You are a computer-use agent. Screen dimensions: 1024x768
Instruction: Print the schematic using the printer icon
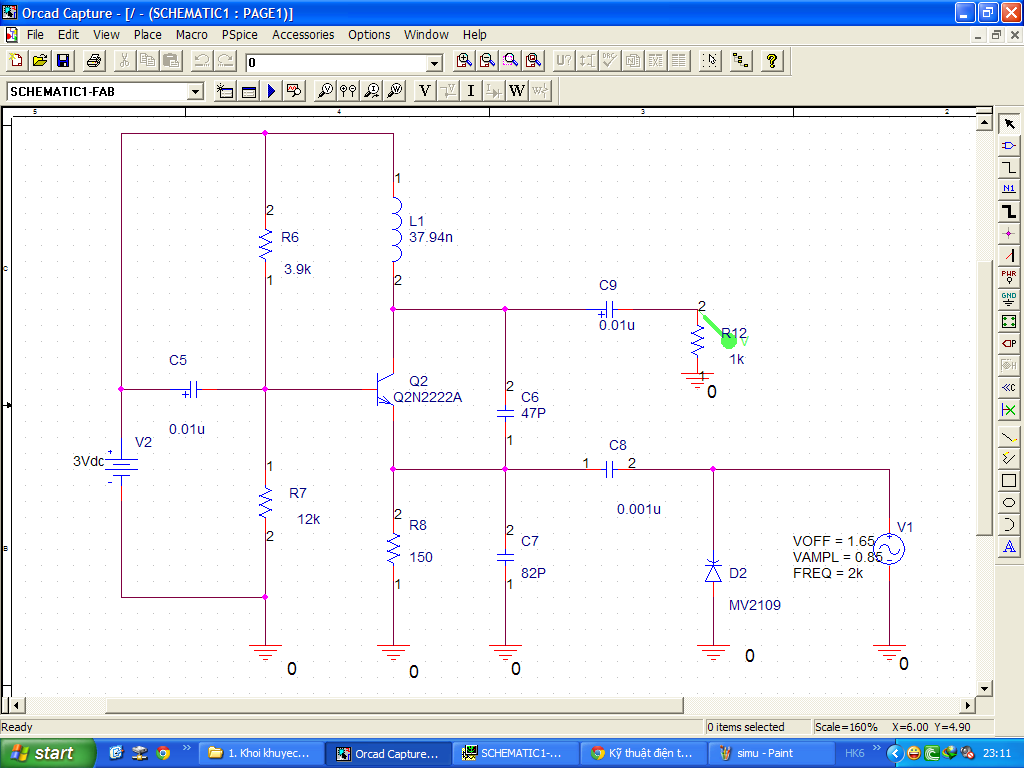coord(93,61)
